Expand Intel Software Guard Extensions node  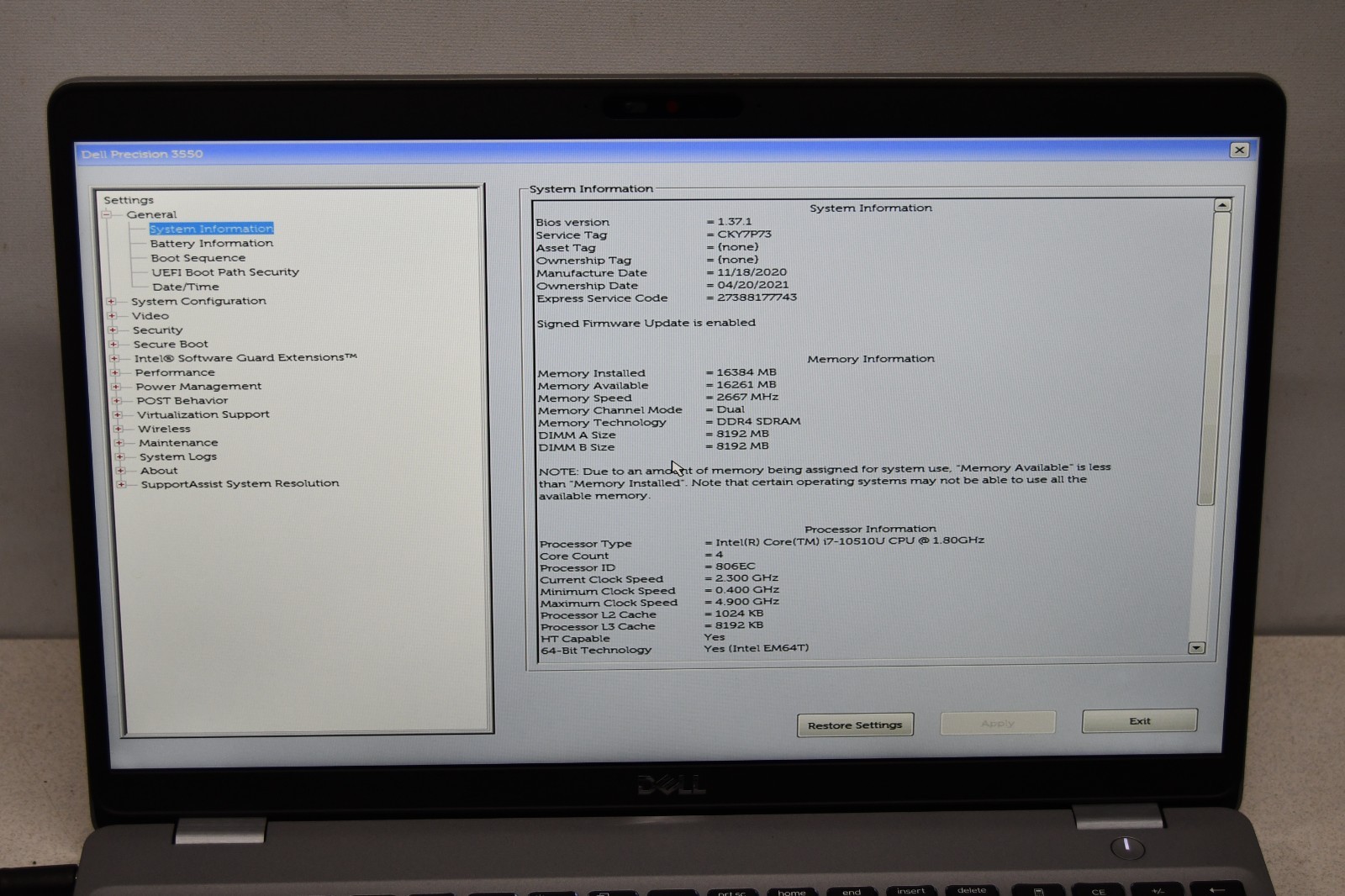tap(114, 358)
